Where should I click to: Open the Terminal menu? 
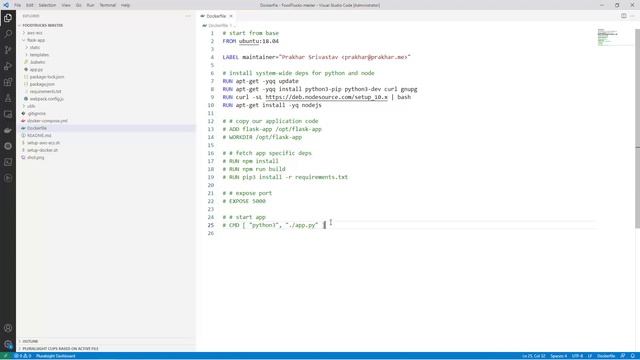(108, 5)
